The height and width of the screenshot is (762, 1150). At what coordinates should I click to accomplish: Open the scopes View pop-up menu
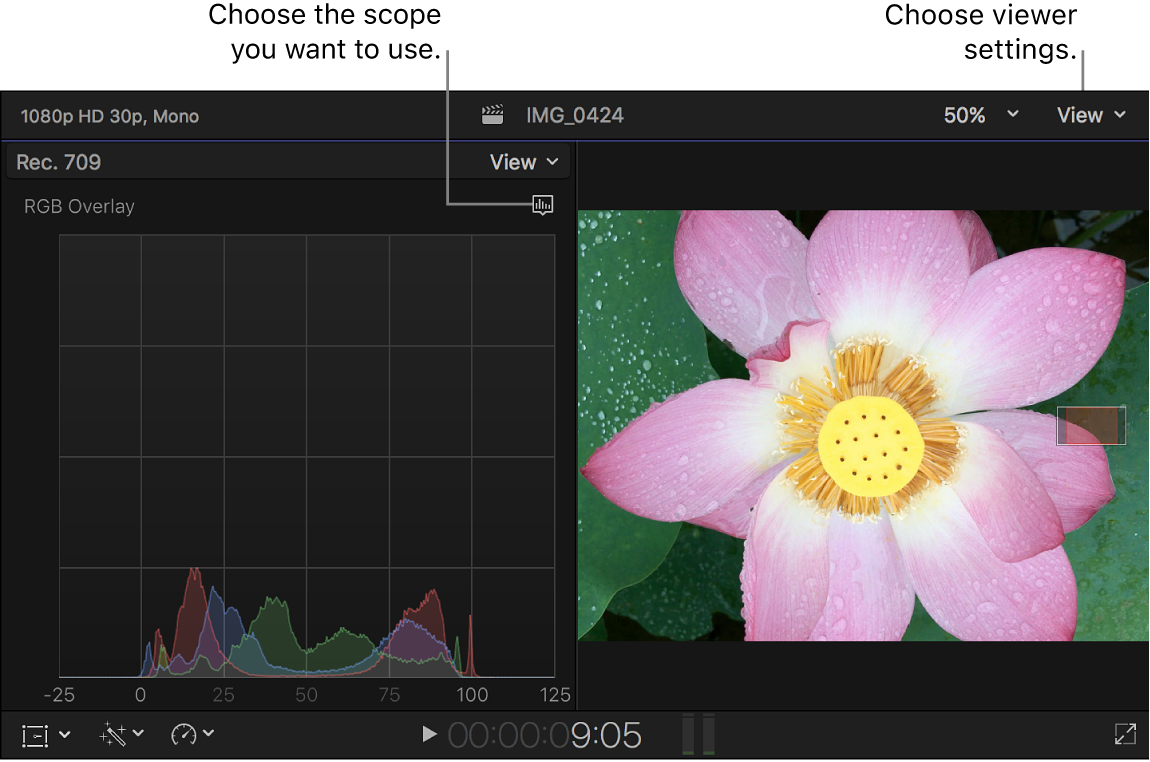521,161
